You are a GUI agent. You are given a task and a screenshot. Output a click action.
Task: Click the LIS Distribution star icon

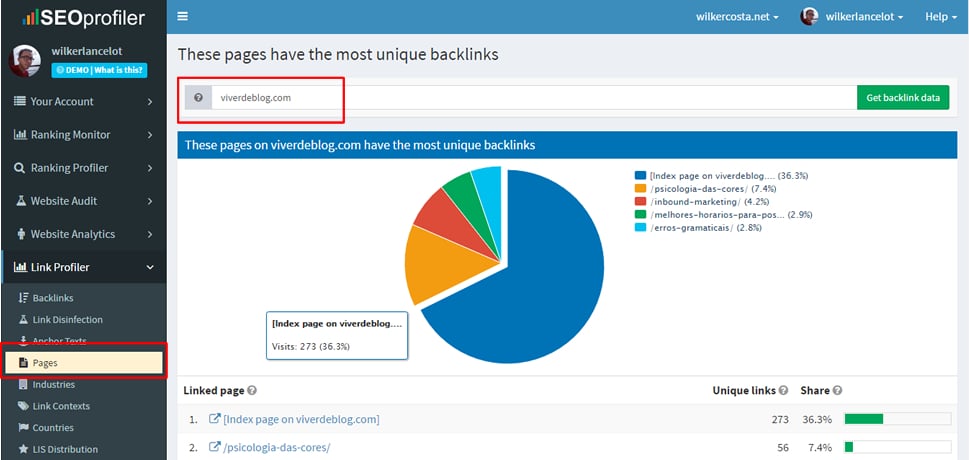23,449
